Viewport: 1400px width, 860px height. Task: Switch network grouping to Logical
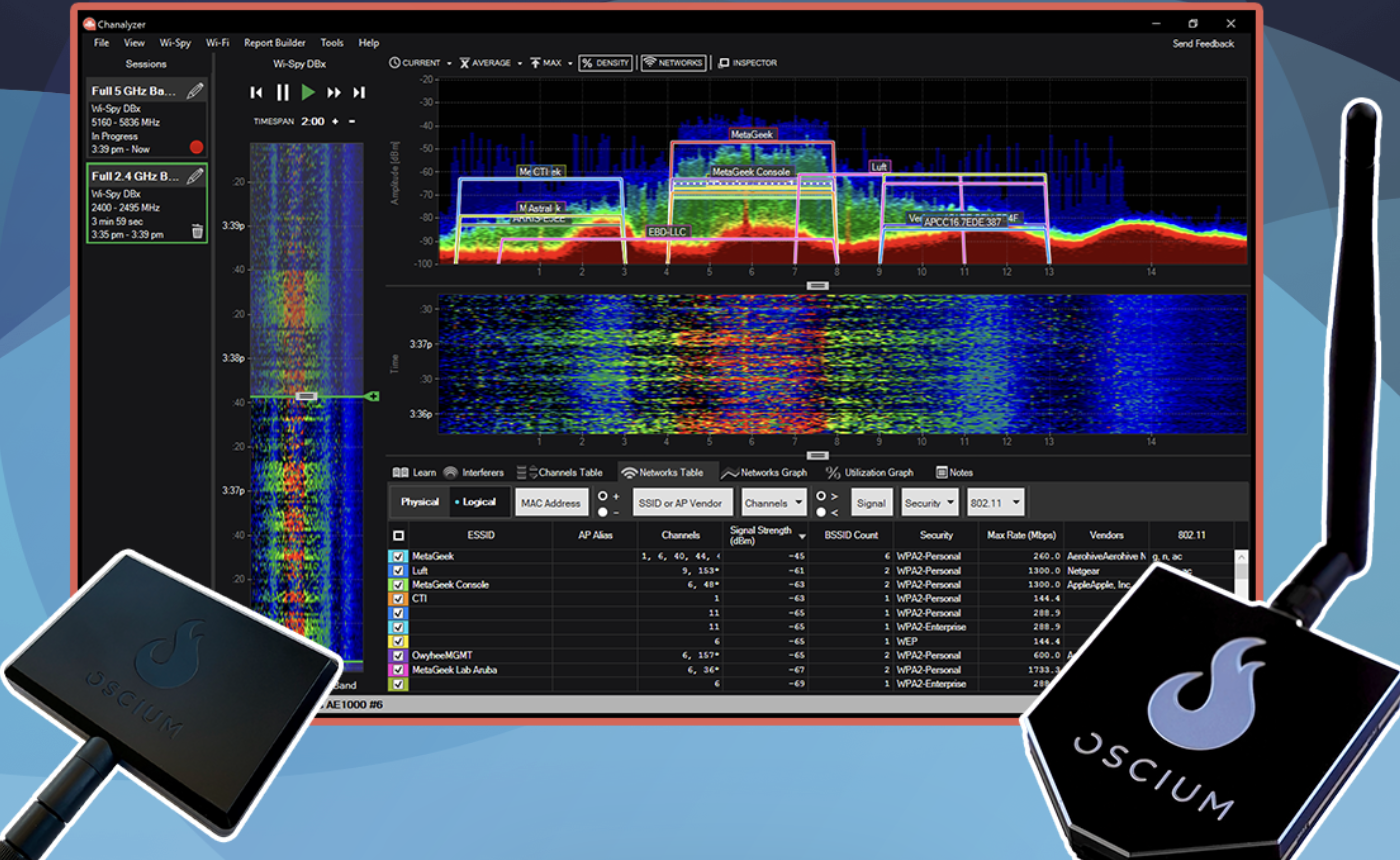point(480,502)
